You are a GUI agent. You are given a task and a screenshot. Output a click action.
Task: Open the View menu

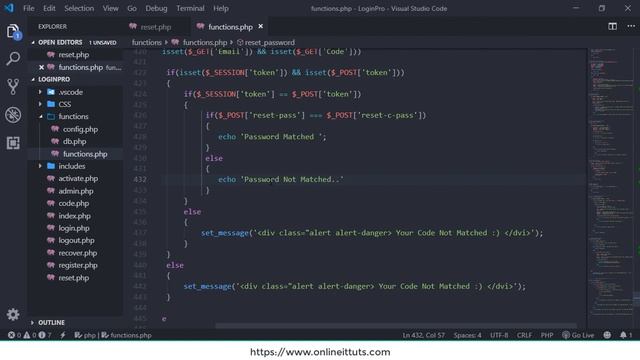tap(110, 9)
